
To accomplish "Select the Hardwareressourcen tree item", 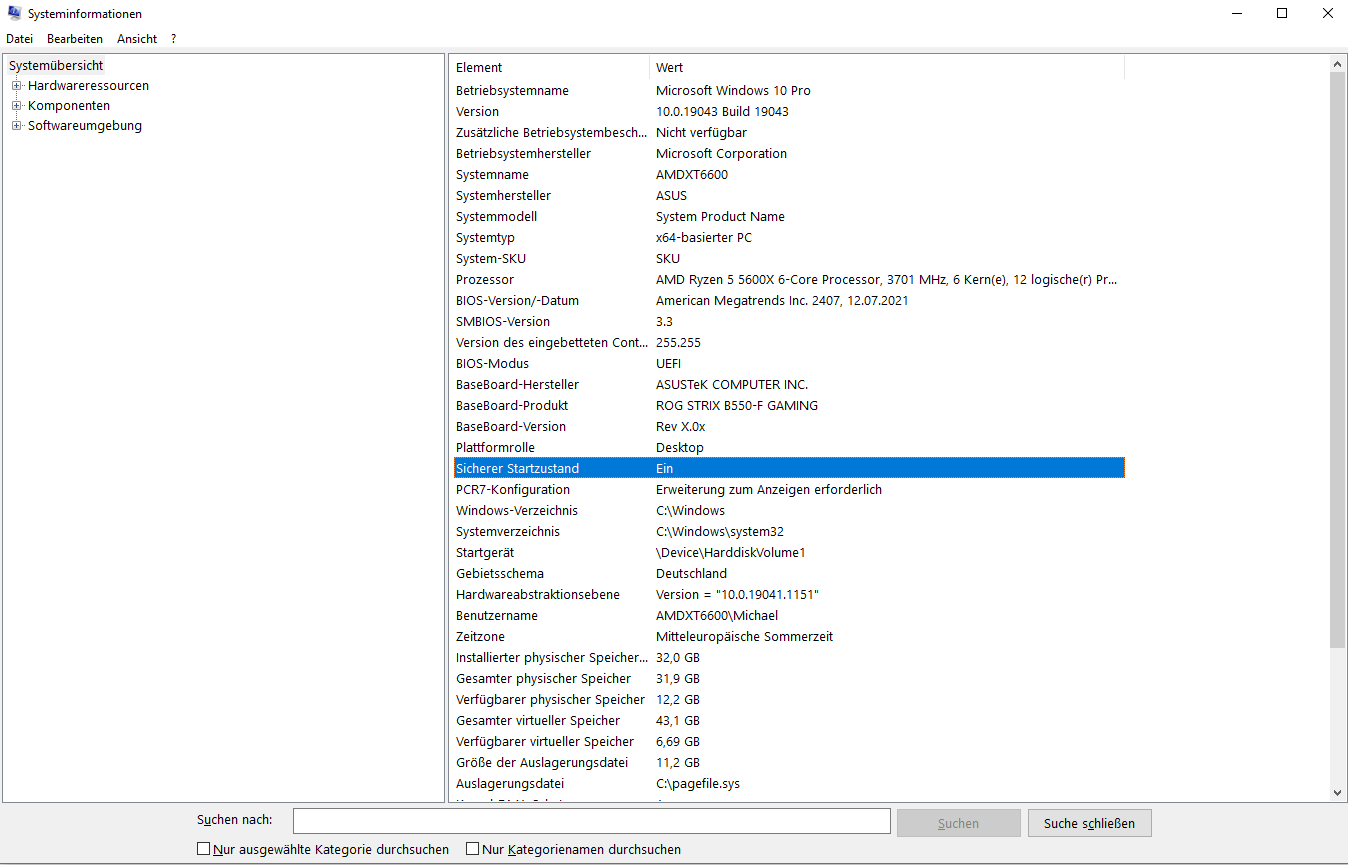I will click(88, 86).
